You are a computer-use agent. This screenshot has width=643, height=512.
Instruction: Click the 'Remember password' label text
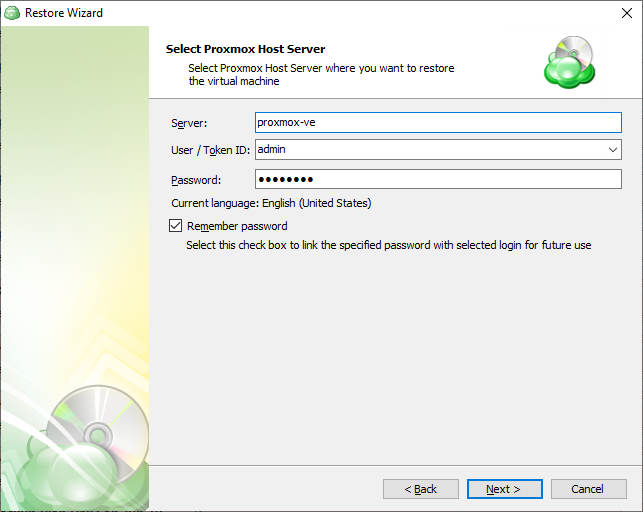pos(237,226)
